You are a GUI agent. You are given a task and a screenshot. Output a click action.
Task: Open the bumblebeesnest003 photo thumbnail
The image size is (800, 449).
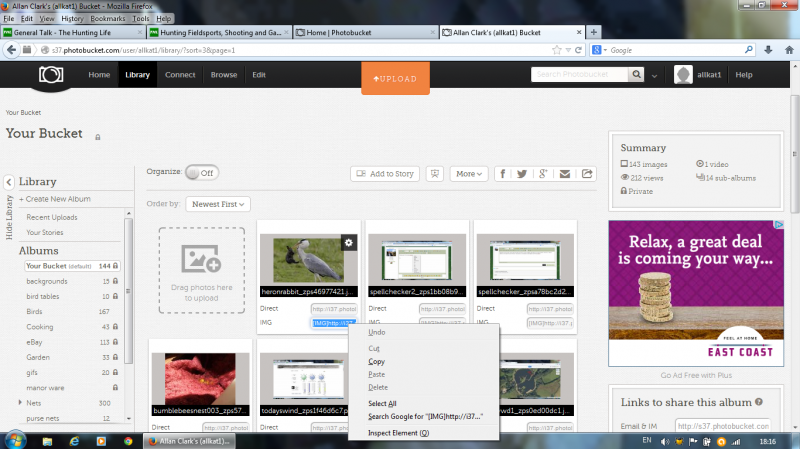pyautogui.click(x=200, y=376)
